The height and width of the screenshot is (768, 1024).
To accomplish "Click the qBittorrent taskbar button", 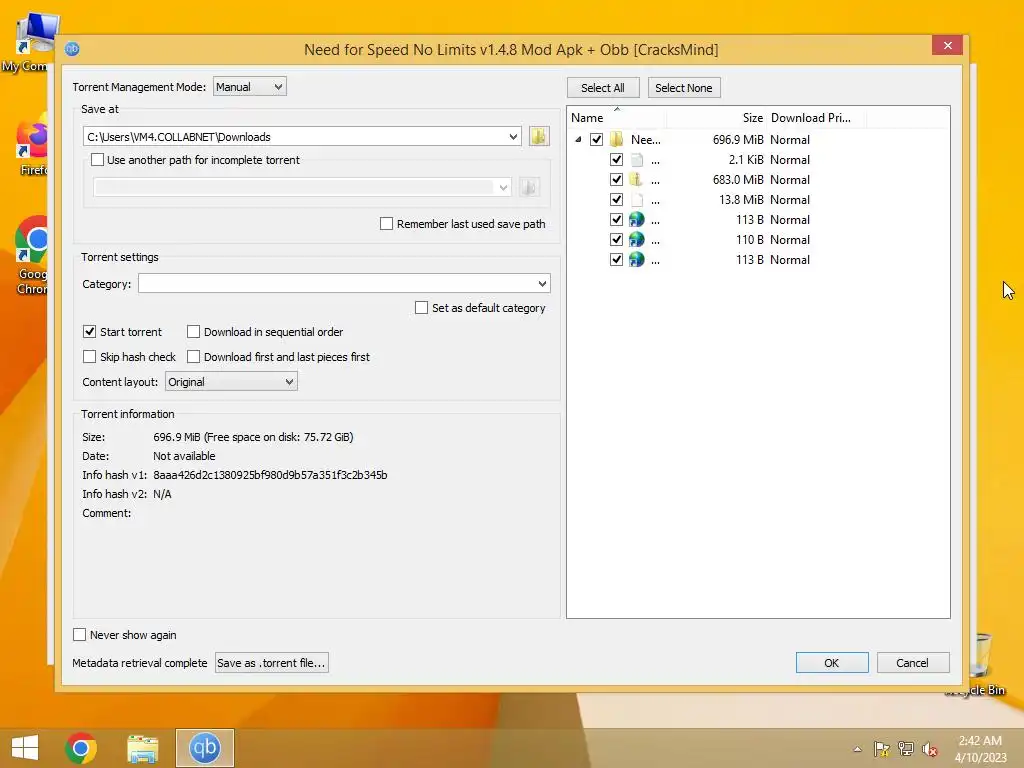I will 204,748.
